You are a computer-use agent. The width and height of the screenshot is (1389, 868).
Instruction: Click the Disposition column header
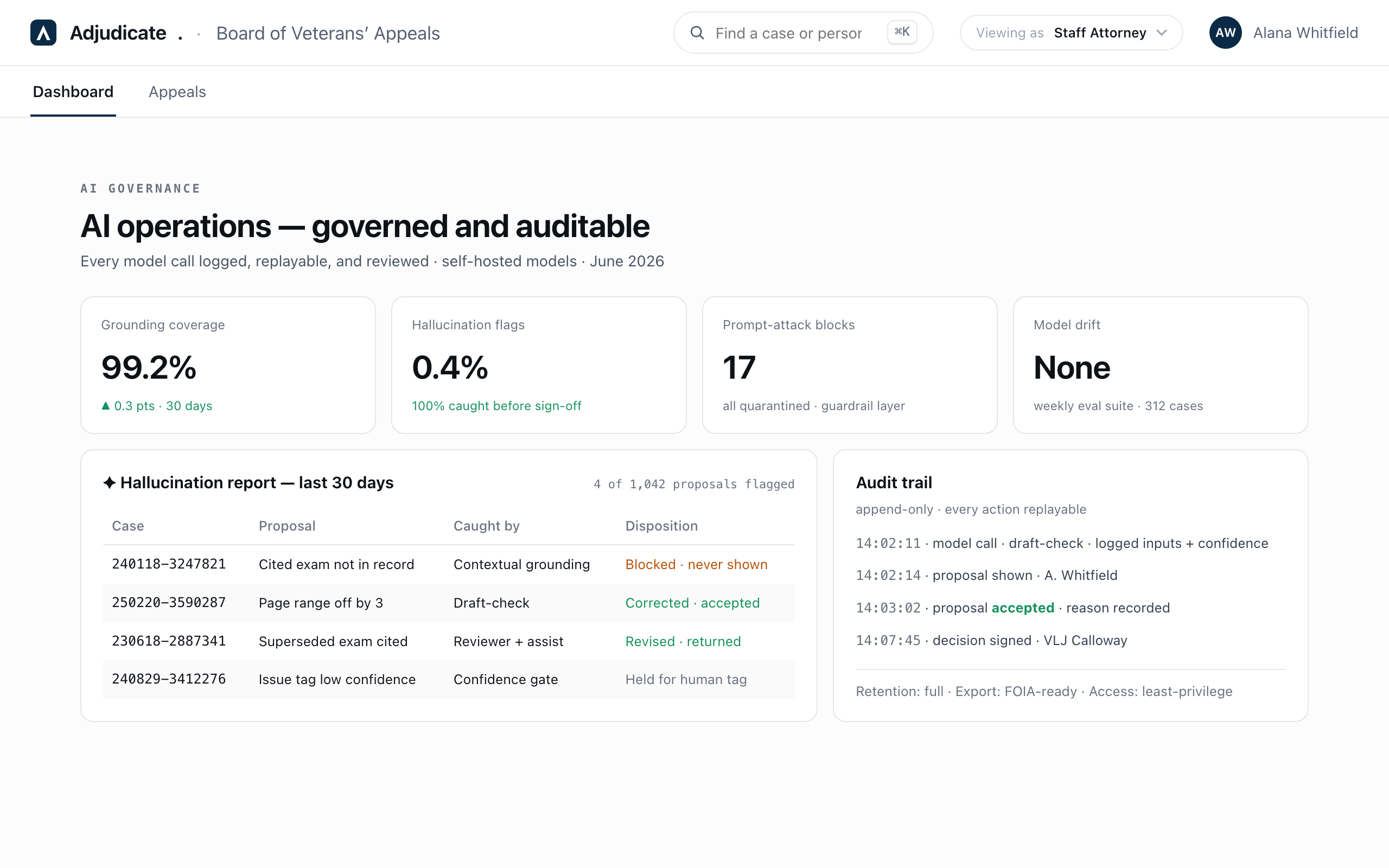pos(661,526)
